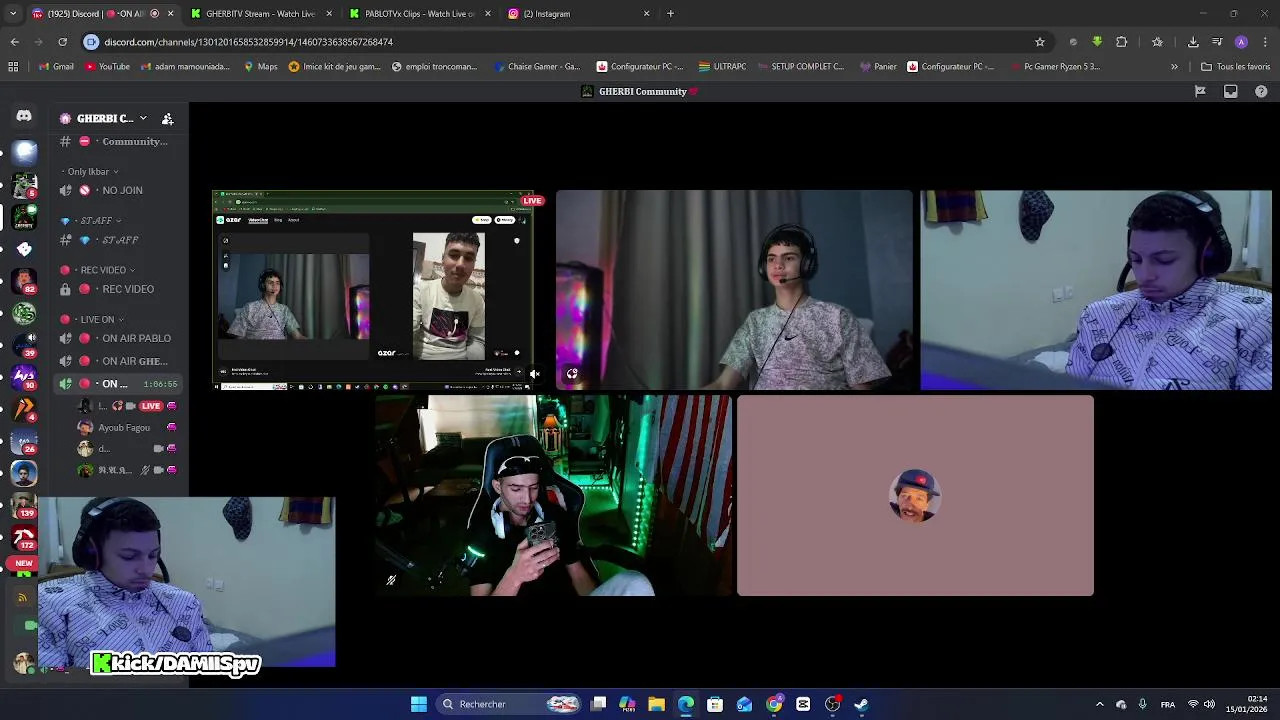Toggle system volume speaker in tray
Image resolution: width=1280 pixels, height=720 pixels.
point(1209,704)
